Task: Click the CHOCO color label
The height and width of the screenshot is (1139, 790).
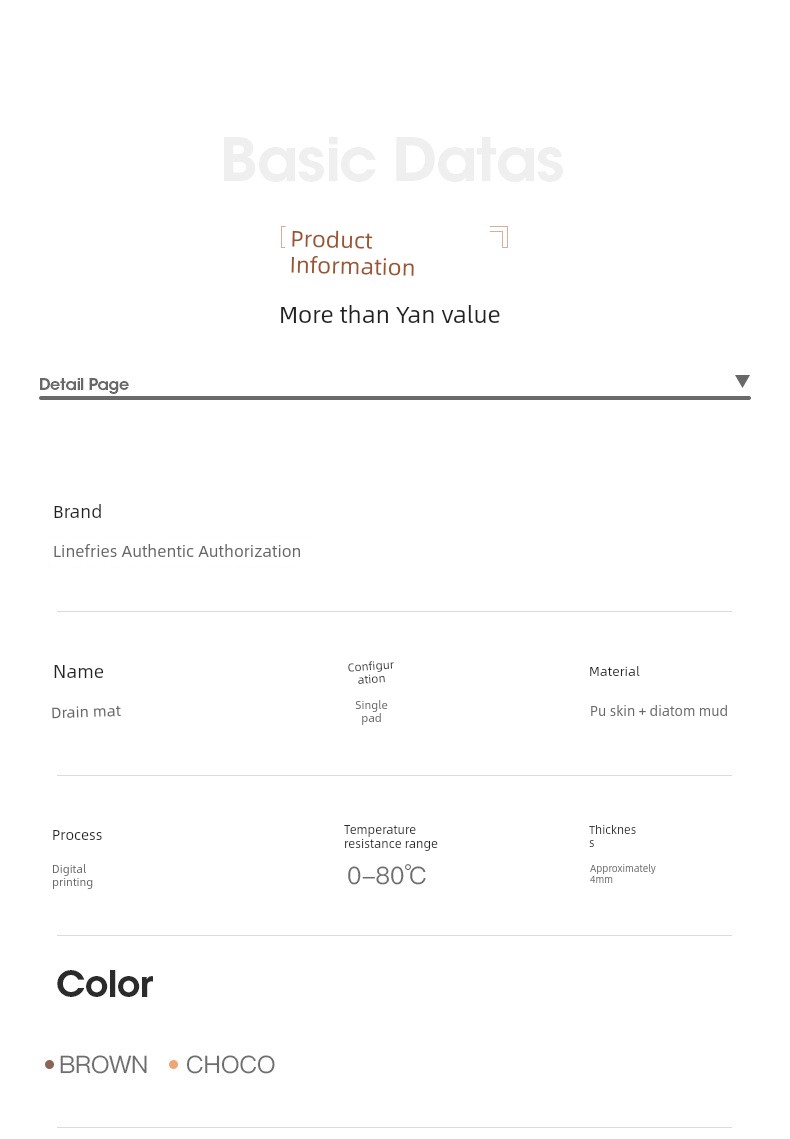Action: pyautogui.click(x=230, y=1065)
